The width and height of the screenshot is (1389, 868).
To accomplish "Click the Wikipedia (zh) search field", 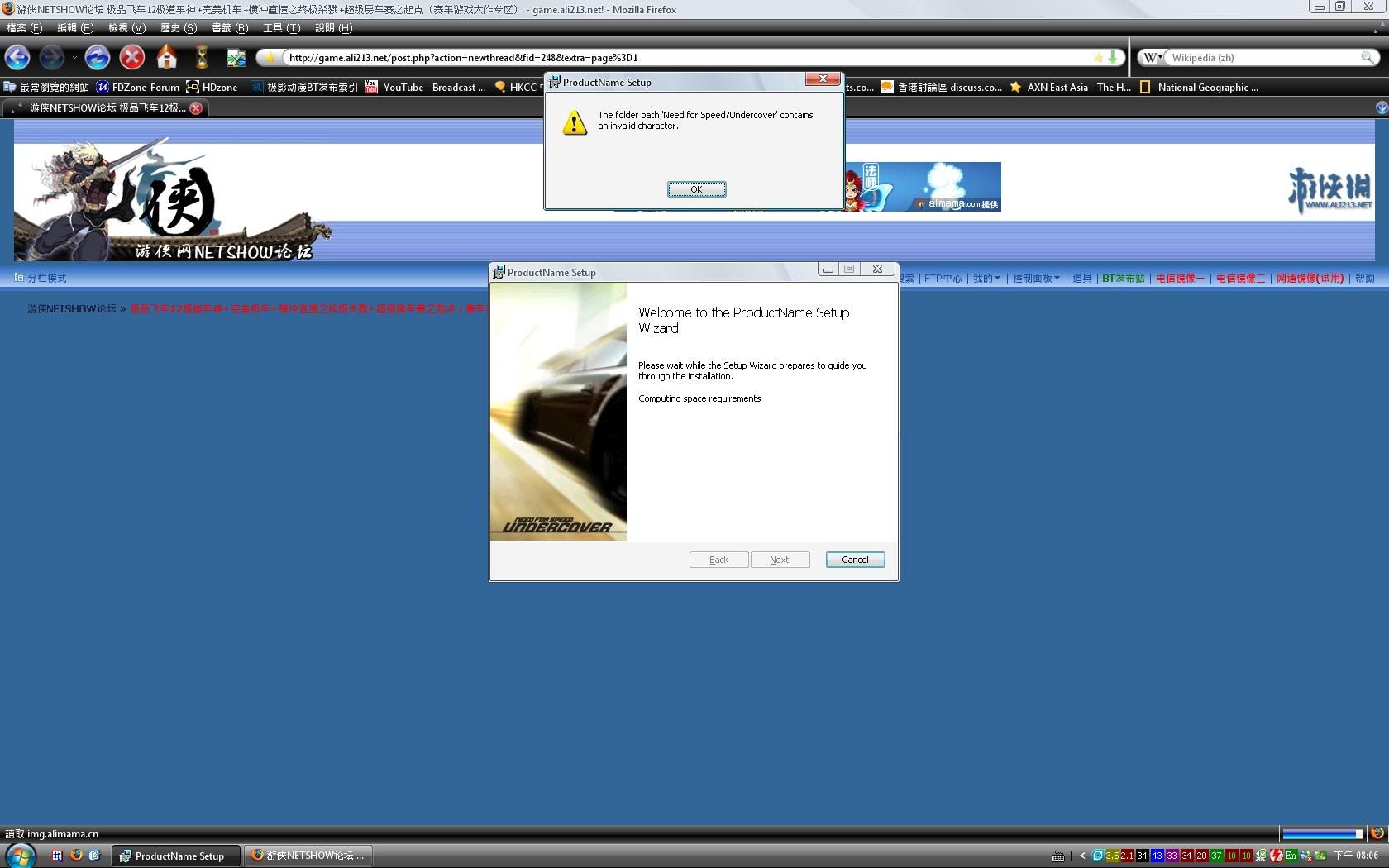I will (1263, 58).
